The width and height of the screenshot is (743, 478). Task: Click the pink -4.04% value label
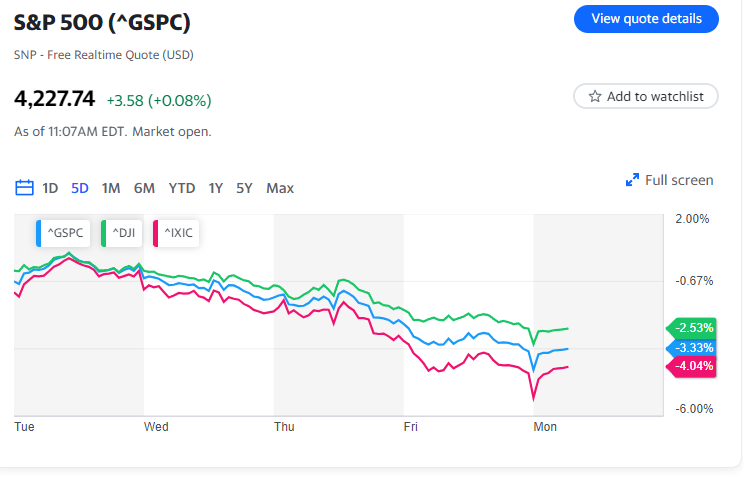click(x=693, y=366)
